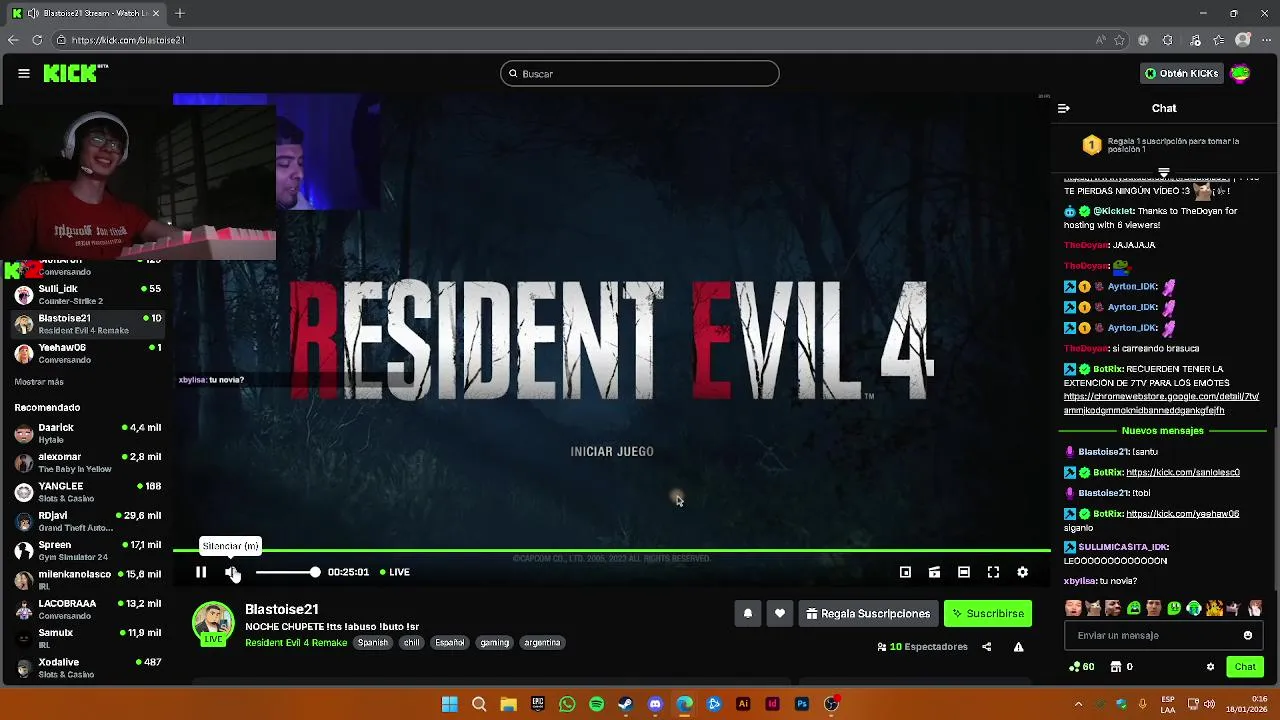This screenshot has width=1280, height=720.
Task: Open the Yeehaw06 channel in the sidebar
Action: pyautogui.click(x=87, y=353)
